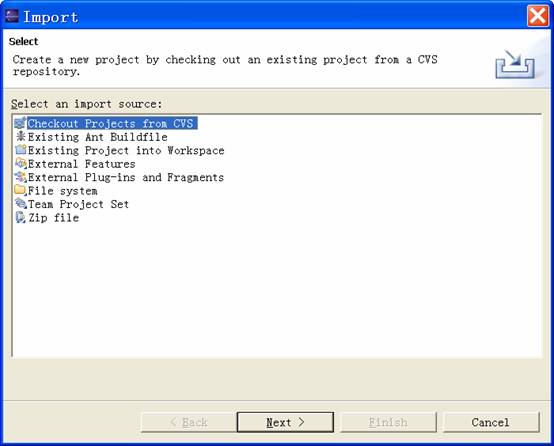Select File system import source
Image resolution: width=554 pixels, height=446 pixels.
click(62, 191)
